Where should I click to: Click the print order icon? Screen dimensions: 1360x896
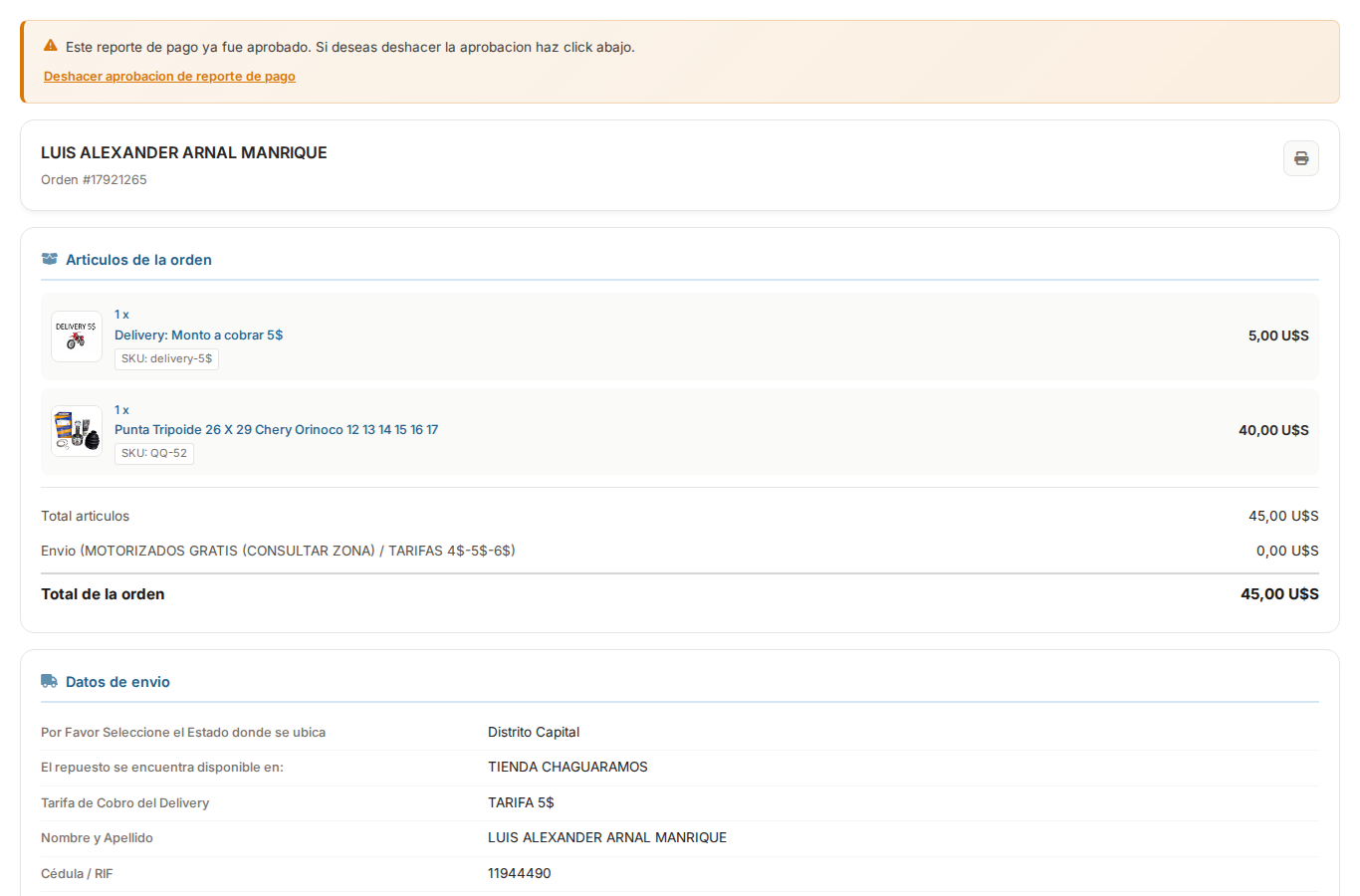1300,157
